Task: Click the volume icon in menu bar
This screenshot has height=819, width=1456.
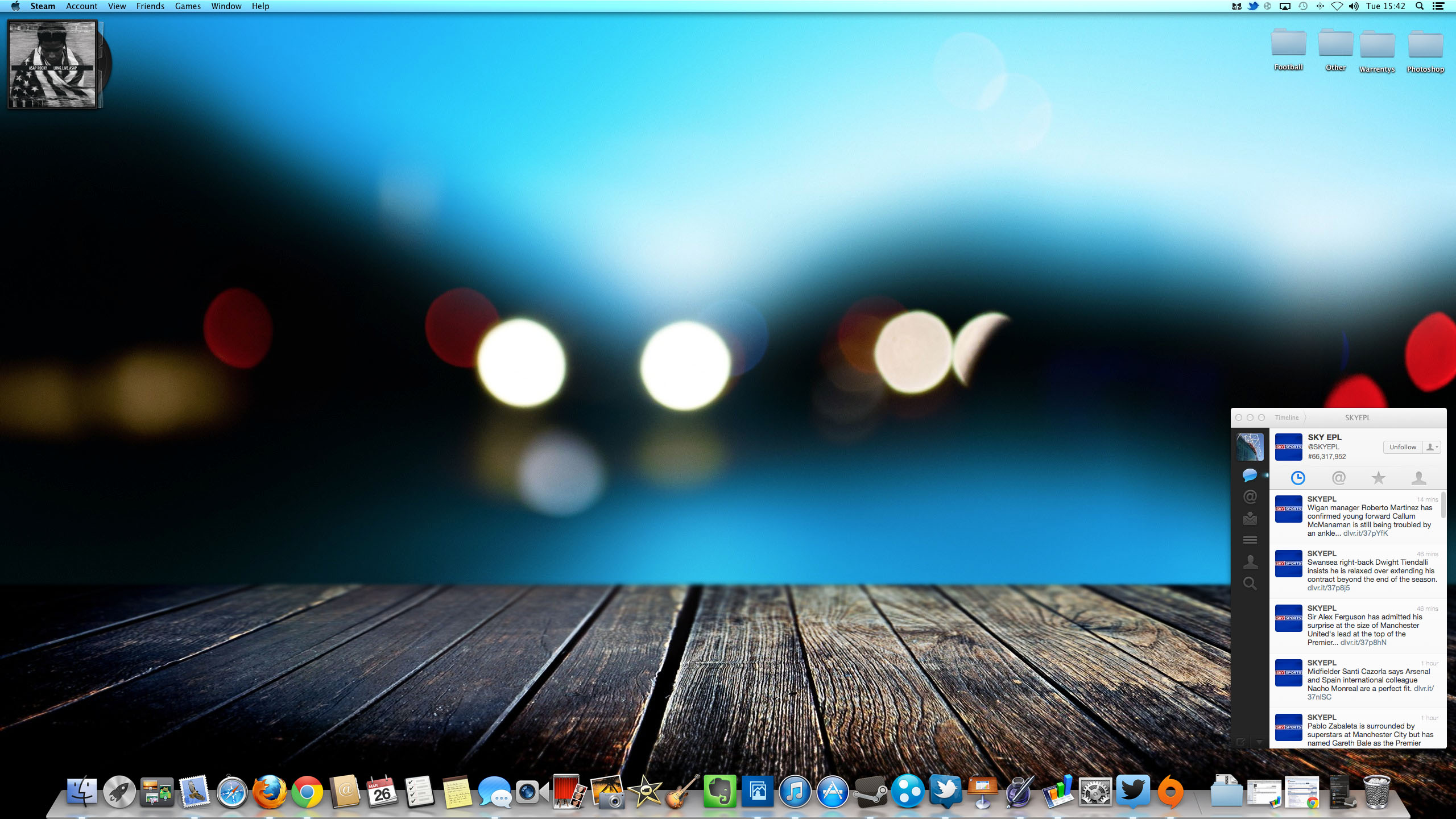Action: point(1354,6)
